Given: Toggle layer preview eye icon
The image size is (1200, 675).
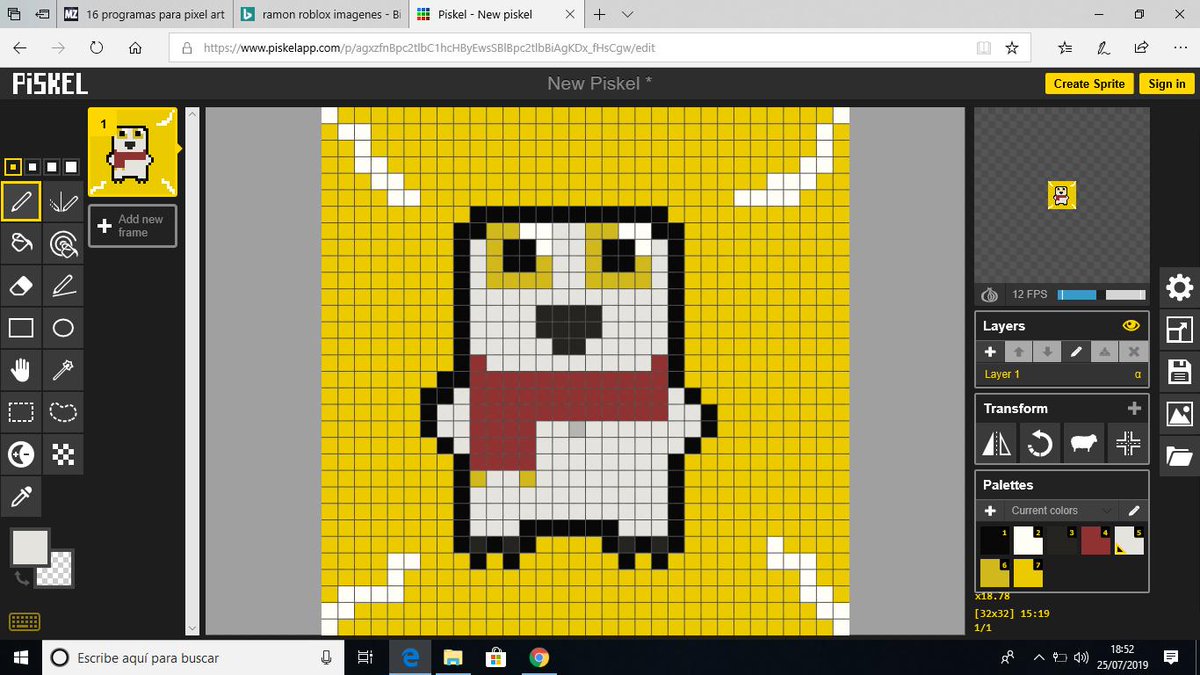Looking at the screenshot, I should [x=1132, y=326].
